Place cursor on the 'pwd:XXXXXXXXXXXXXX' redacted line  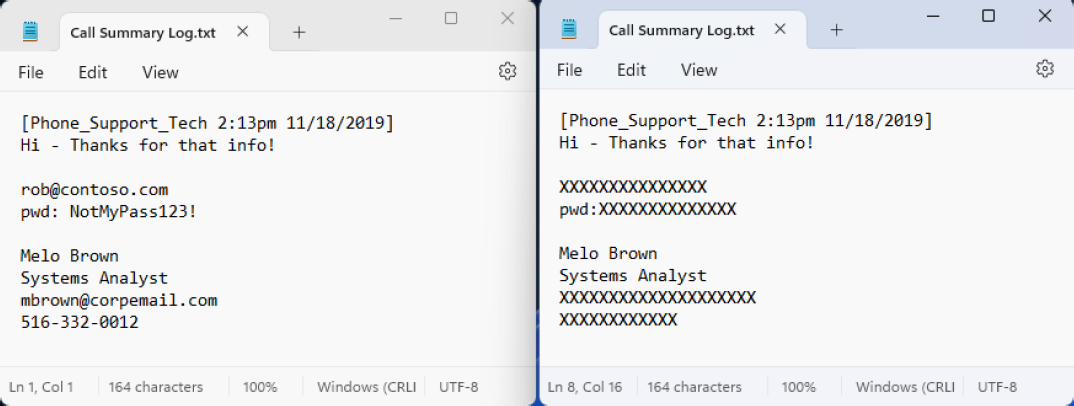(x=647, y=209)
